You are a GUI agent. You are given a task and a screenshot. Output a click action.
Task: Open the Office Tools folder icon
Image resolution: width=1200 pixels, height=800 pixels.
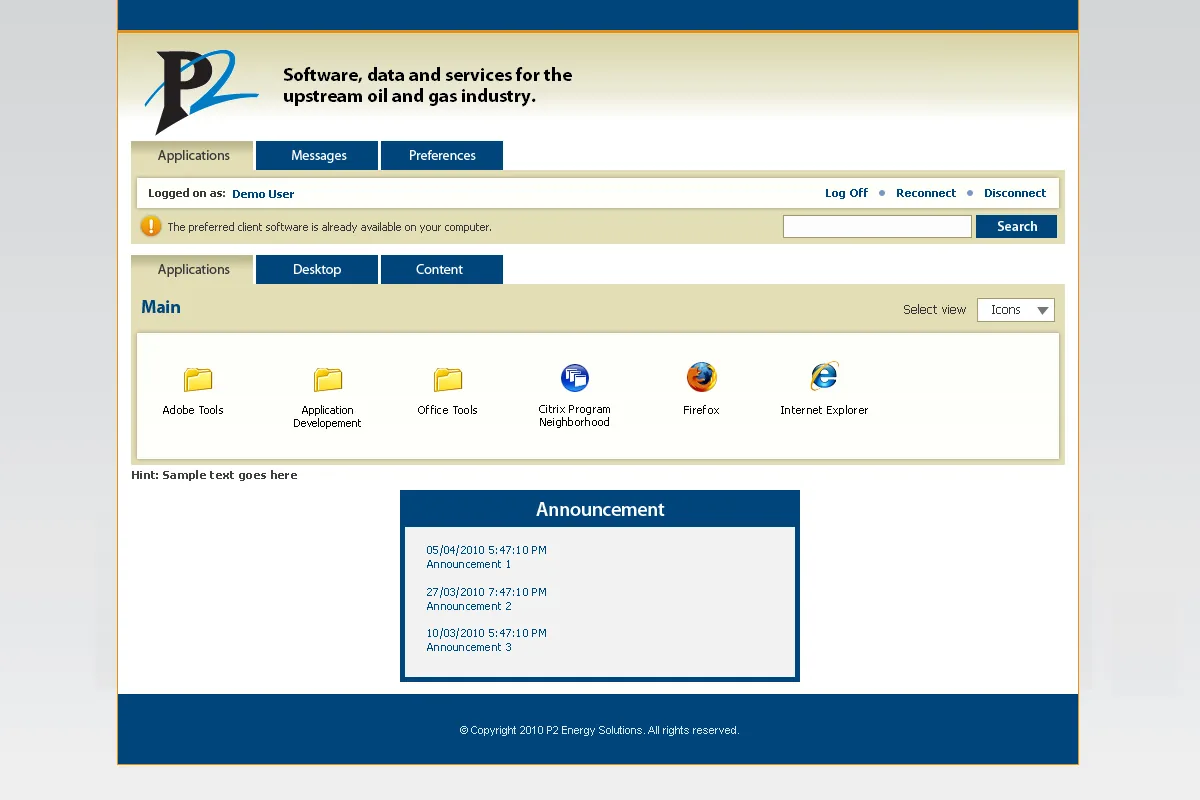tap(448, 379)
